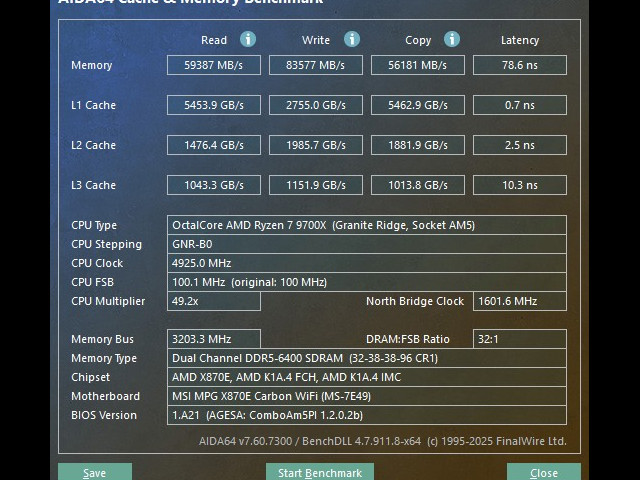Select the L1 Cache Read value
The width and height of the screenshot is (640, 480).
[x=214, y=105]
